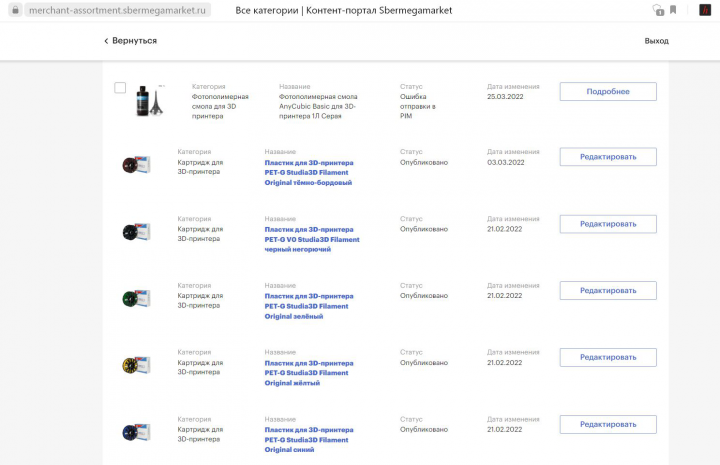Click Редактировать for черный негорючий filament

(608, 224)
